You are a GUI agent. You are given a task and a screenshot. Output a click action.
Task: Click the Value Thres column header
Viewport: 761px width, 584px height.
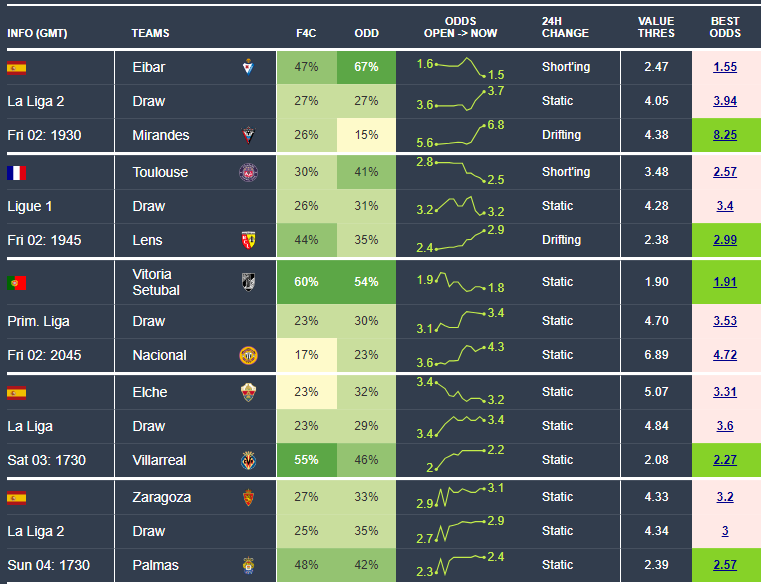coord(656,27)
